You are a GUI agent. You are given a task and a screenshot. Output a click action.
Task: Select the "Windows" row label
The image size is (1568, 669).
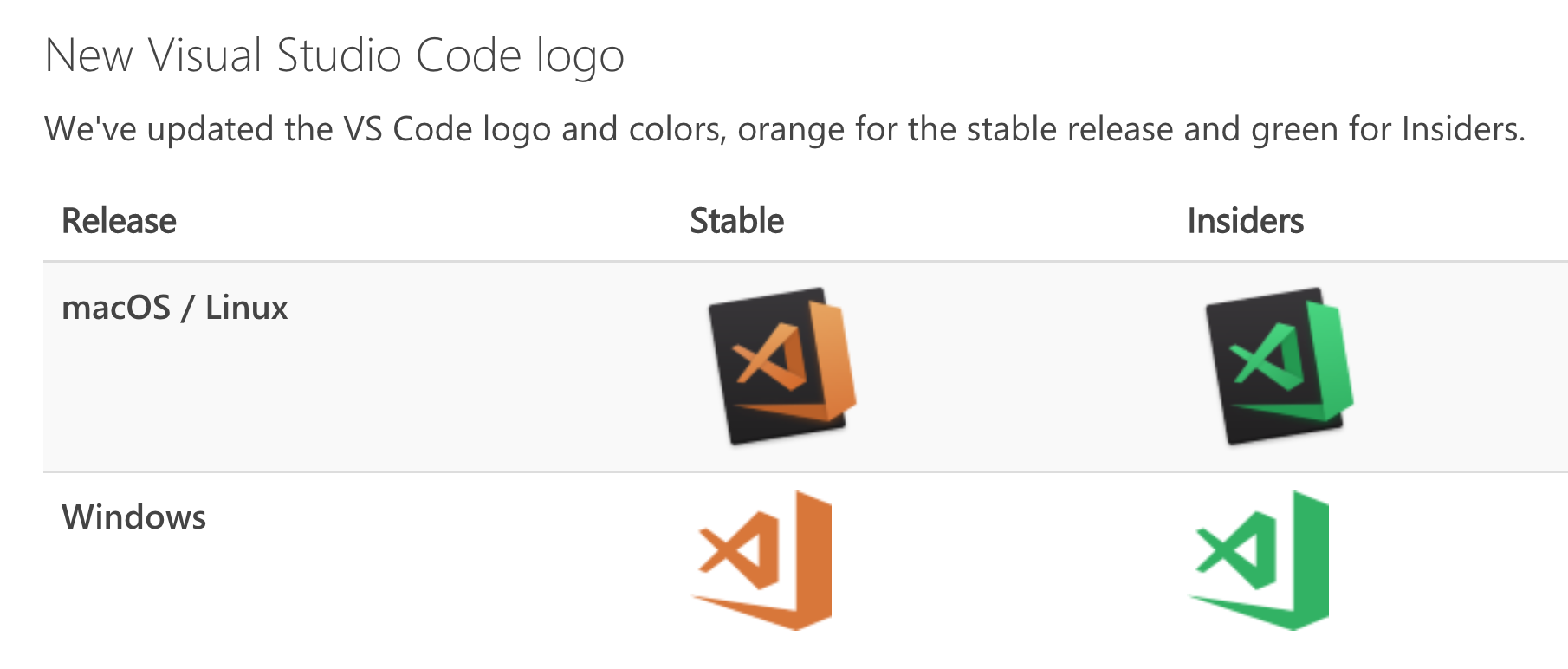point(134,517)
